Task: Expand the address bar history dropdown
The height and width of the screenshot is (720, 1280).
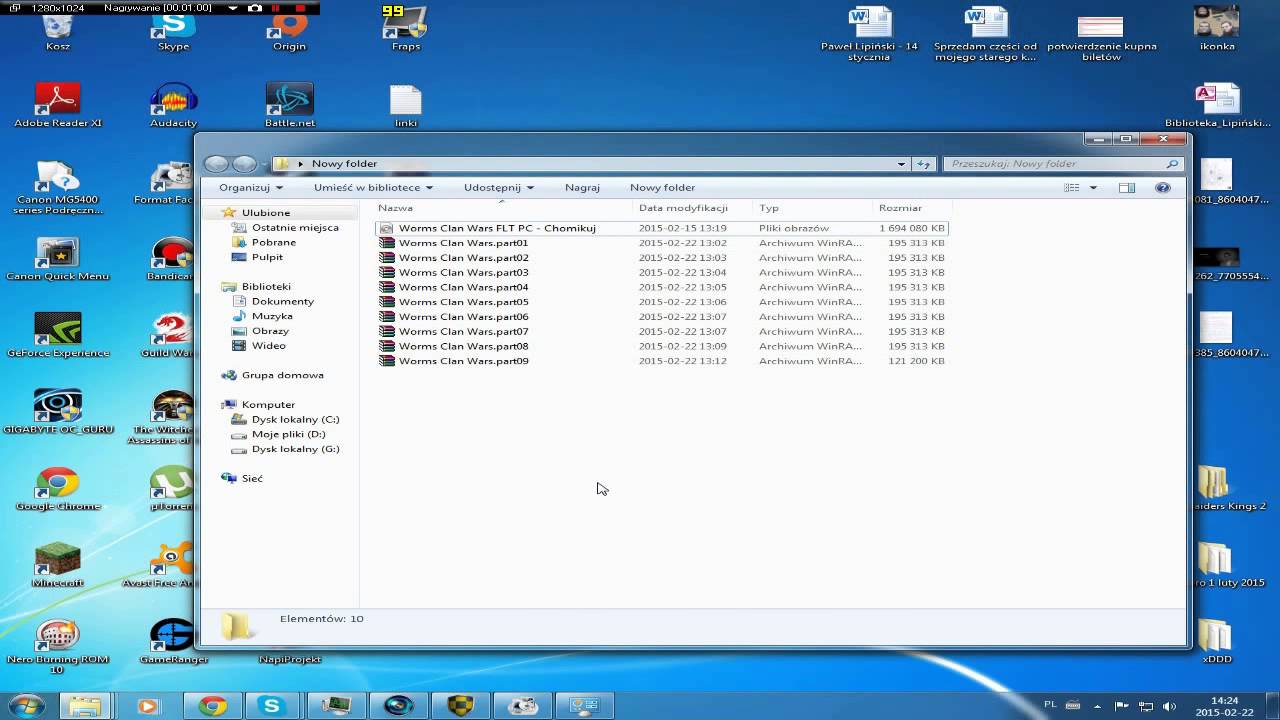Action: (x=901, y=164)
